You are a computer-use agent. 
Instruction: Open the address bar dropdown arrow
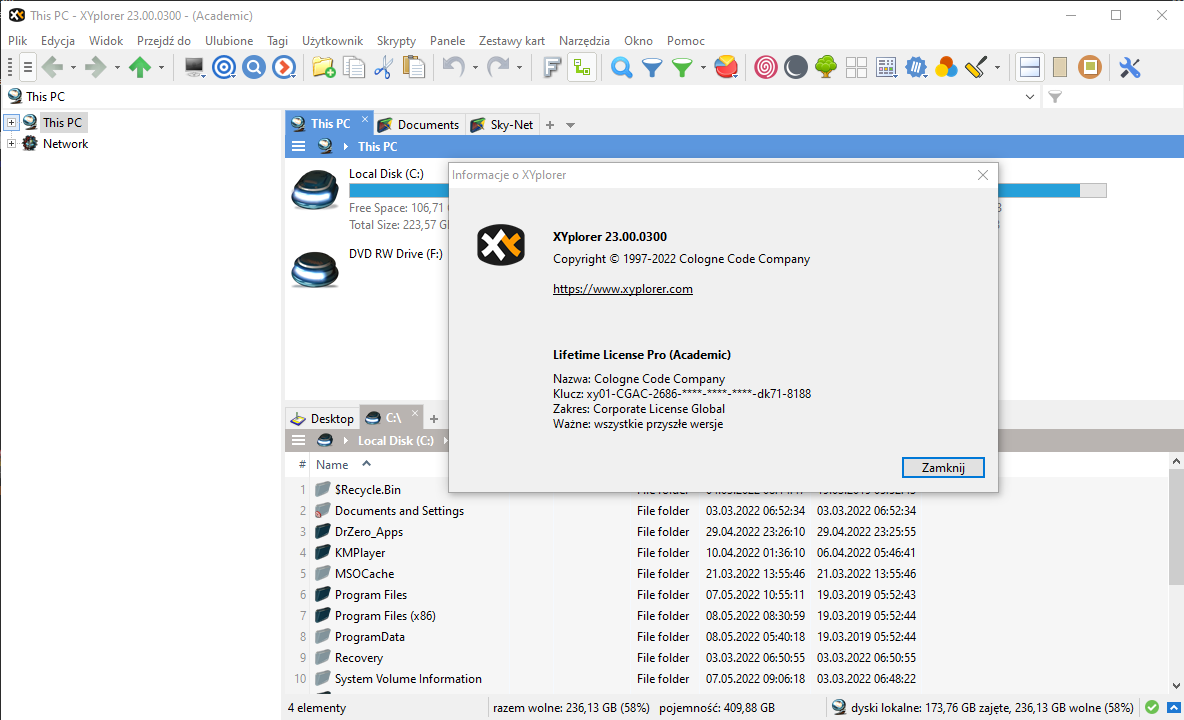tap(1030, 97)
